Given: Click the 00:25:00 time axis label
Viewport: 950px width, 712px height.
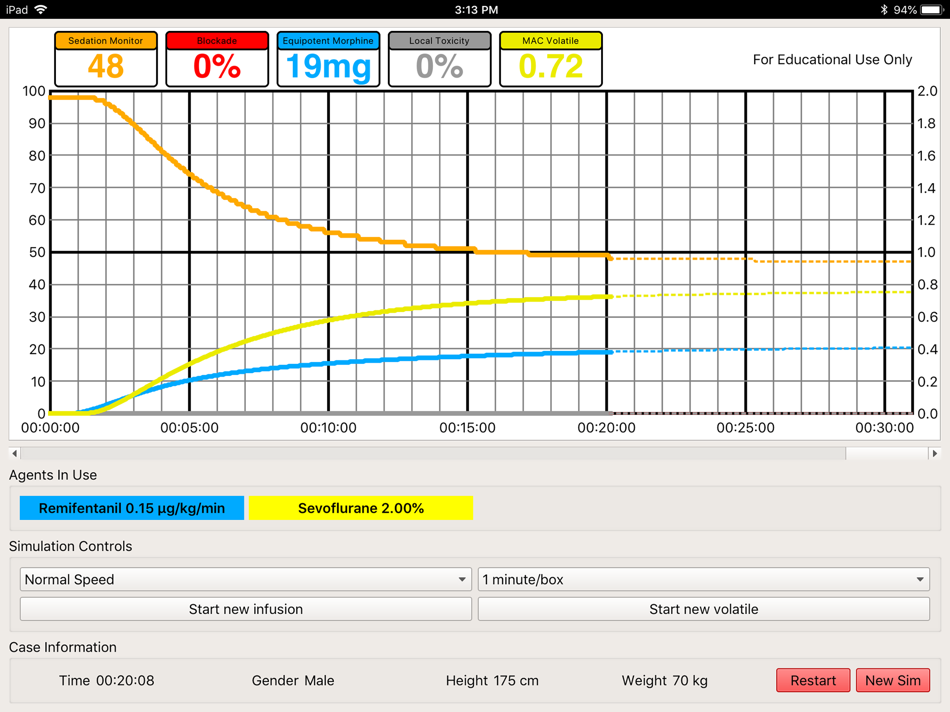Looking at the screenshot, I should (745, 428).
